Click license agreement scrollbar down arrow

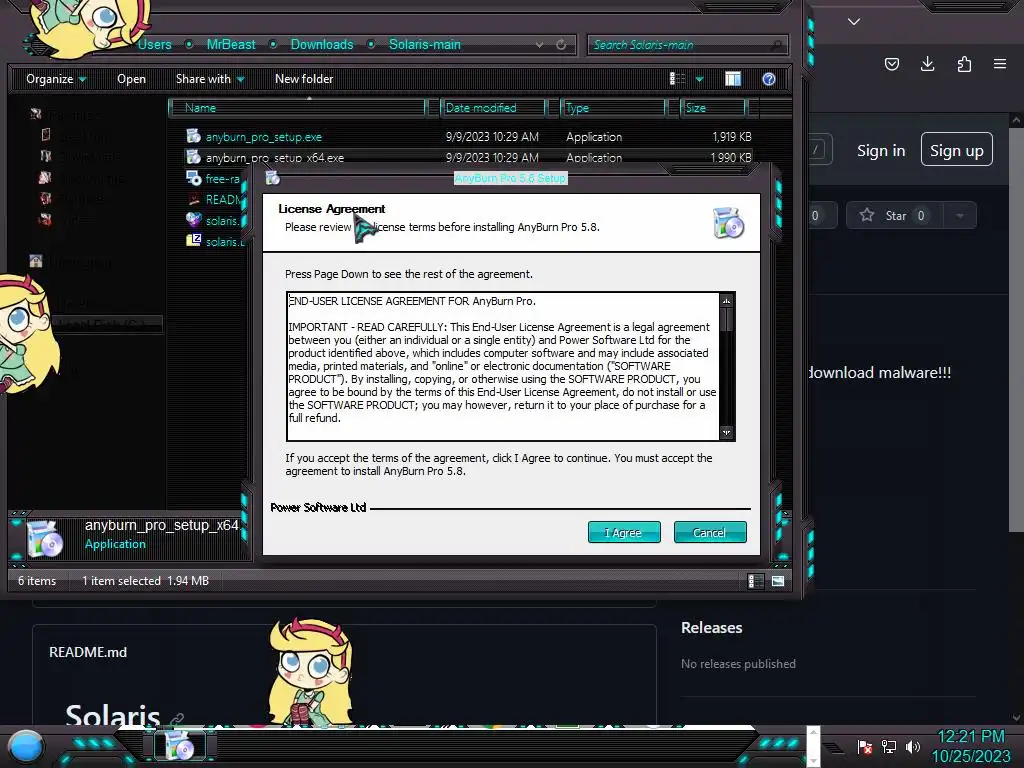(x=726, y=432)
